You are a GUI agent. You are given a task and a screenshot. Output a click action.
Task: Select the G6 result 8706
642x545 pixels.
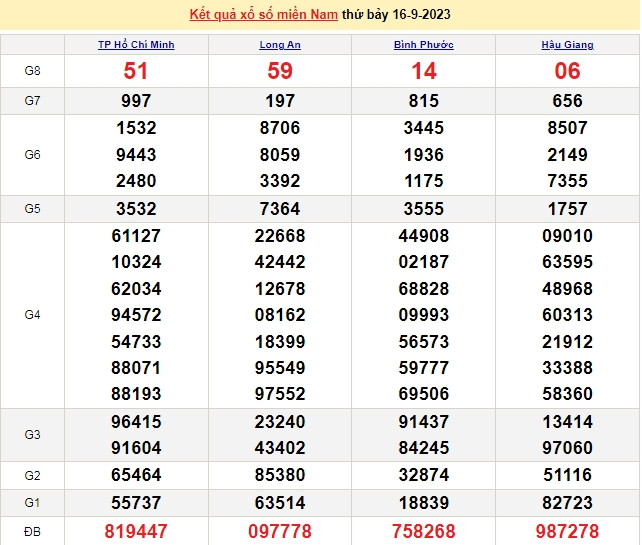[280, 128]
